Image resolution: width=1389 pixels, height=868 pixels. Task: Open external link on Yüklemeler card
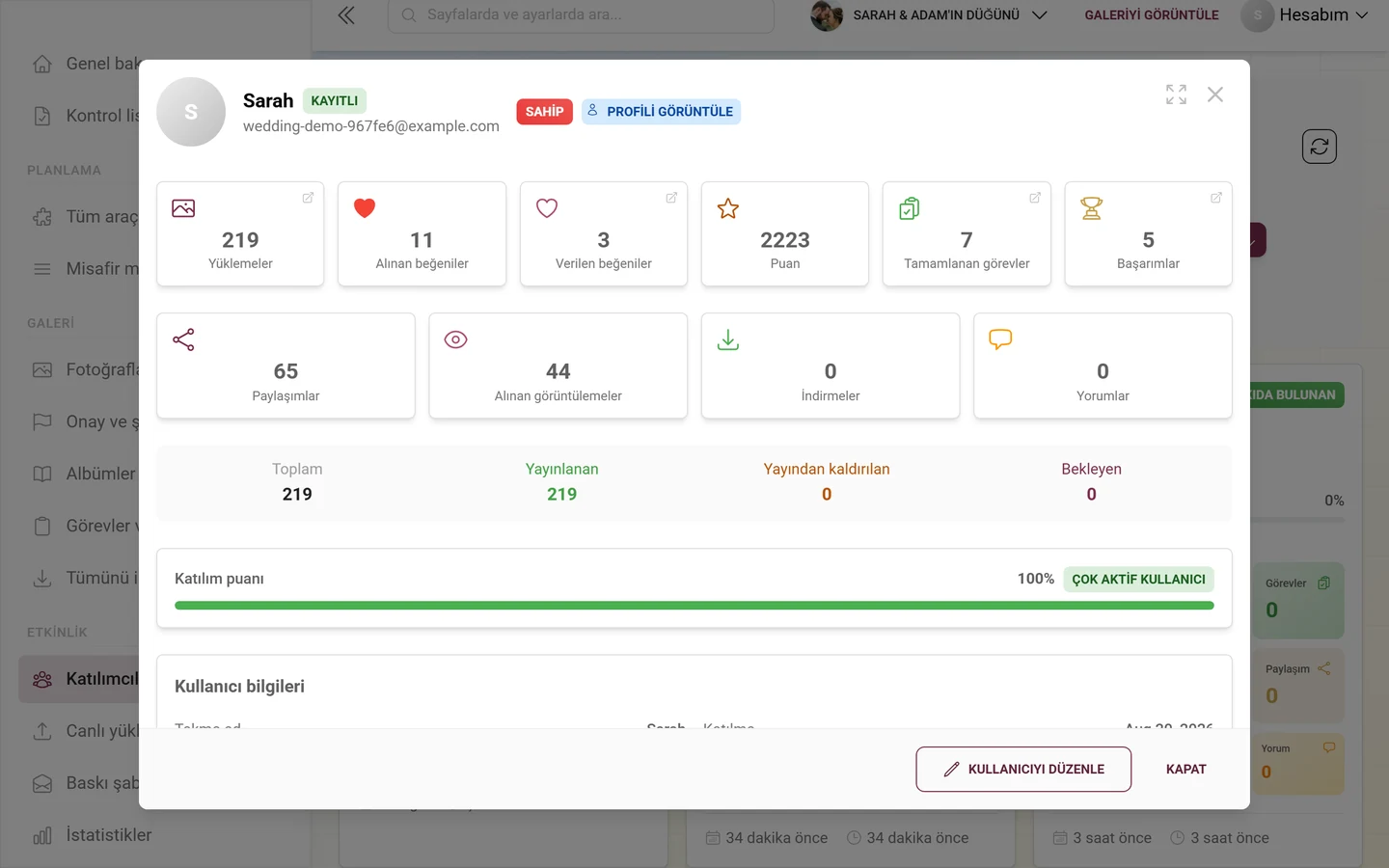[308, 198]
